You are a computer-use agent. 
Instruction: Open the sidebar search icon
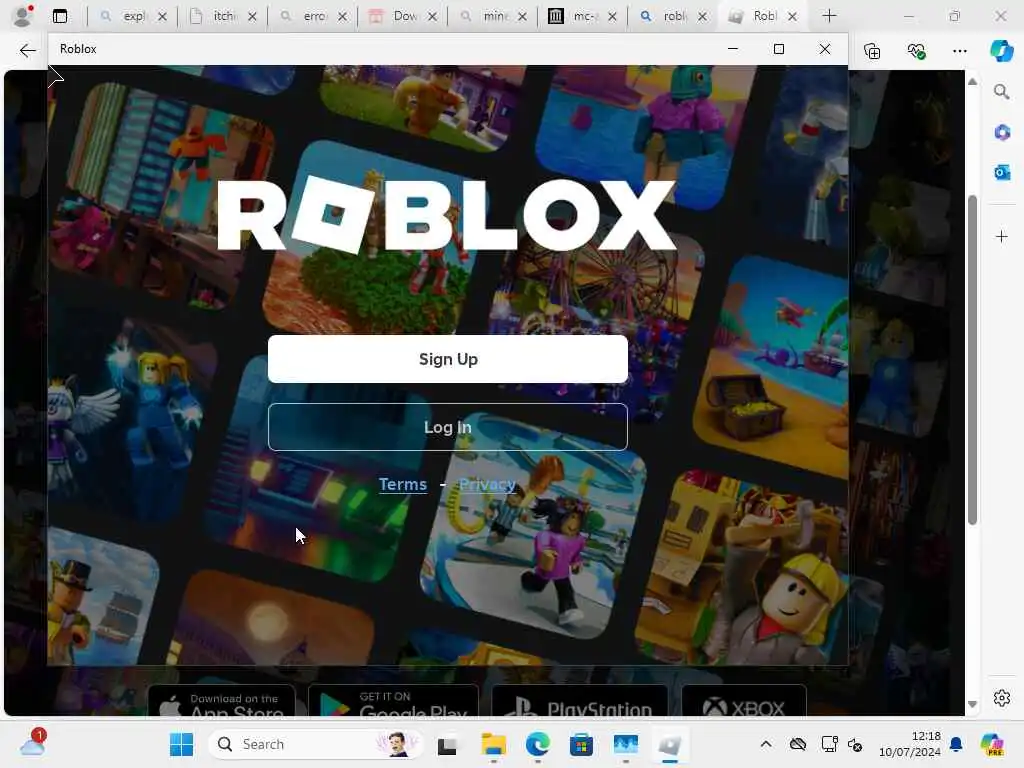tap(1001, 92)
